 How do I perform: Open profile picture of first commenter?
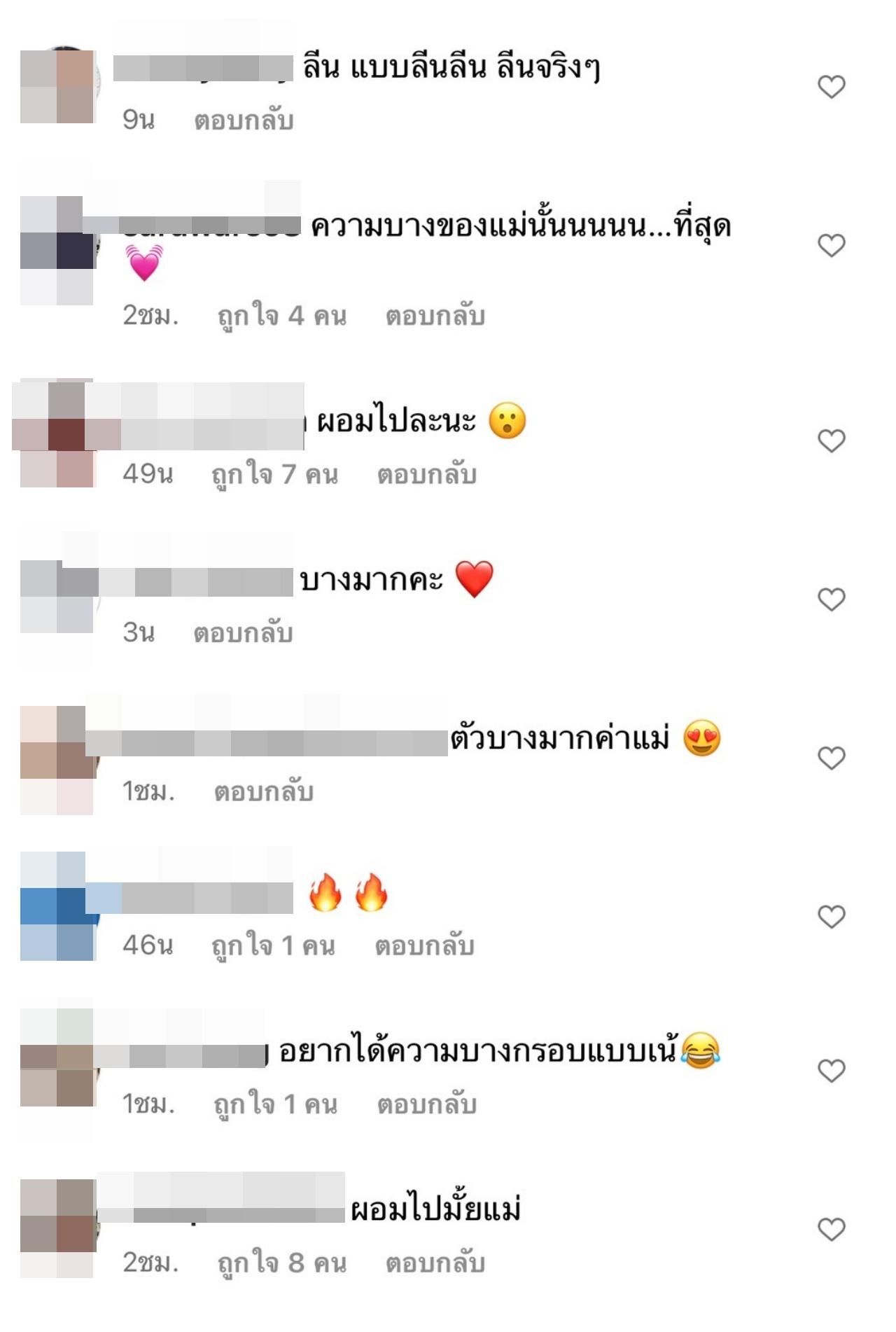[x=57, y=87]
